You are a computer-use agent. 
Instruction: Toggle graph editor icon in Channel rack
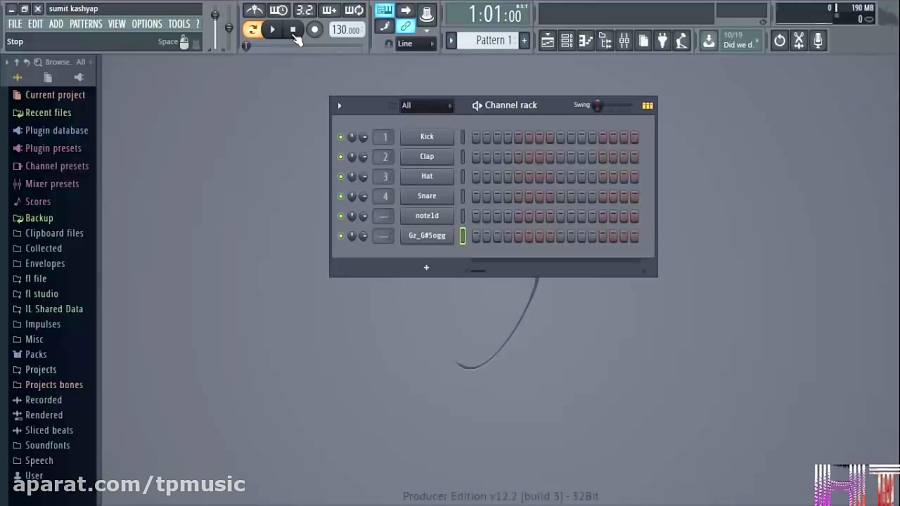click(647, 106)
